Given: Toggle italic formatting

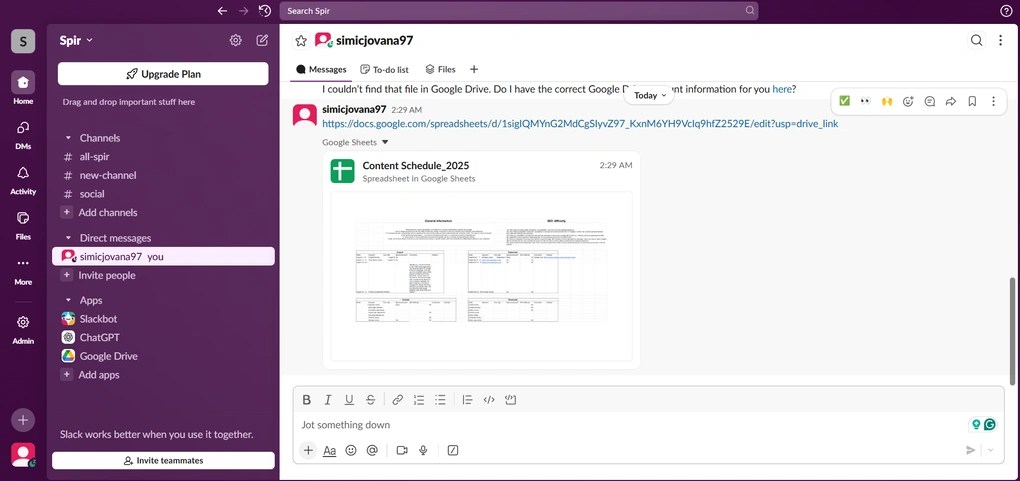Looking at the screenshot, I should pyautogui.click(x=328, y=400).
